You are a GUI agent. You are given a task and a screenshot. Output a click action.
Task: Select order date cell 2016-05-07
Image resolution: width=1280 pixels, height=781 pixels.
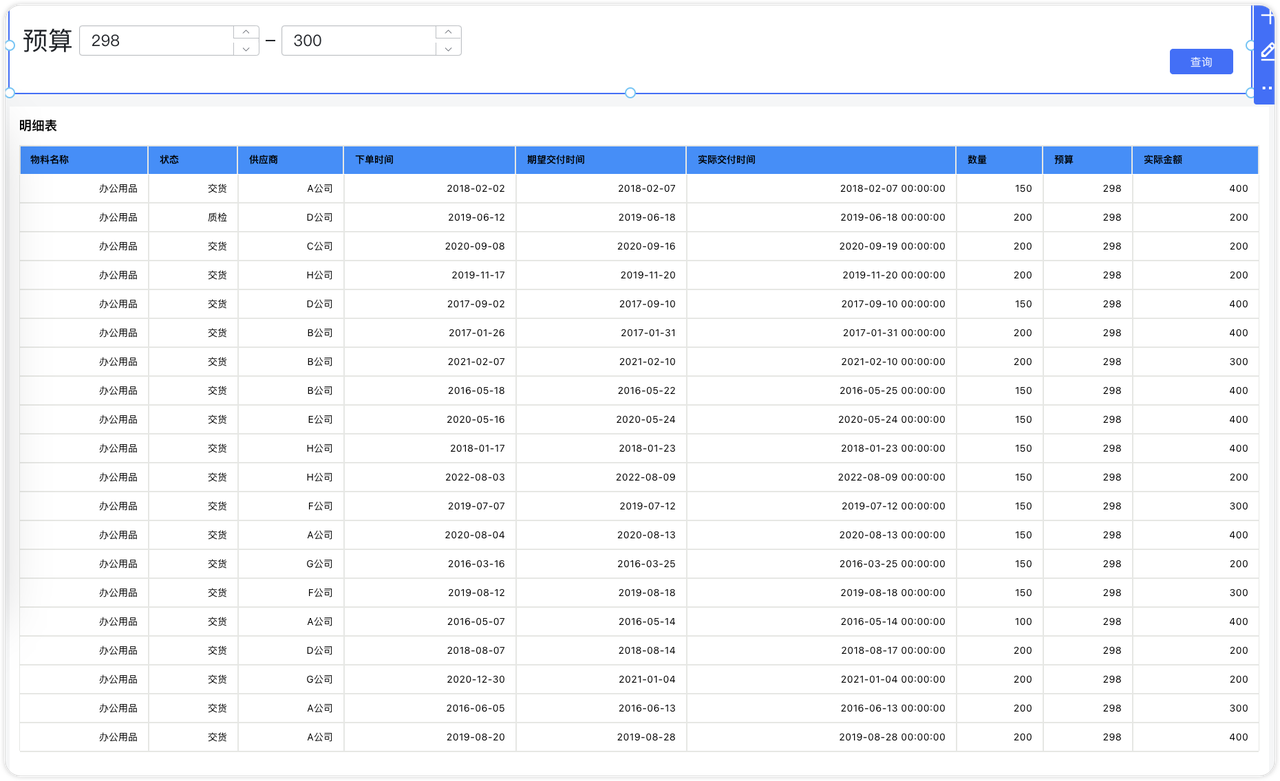[x=430, y=622]
